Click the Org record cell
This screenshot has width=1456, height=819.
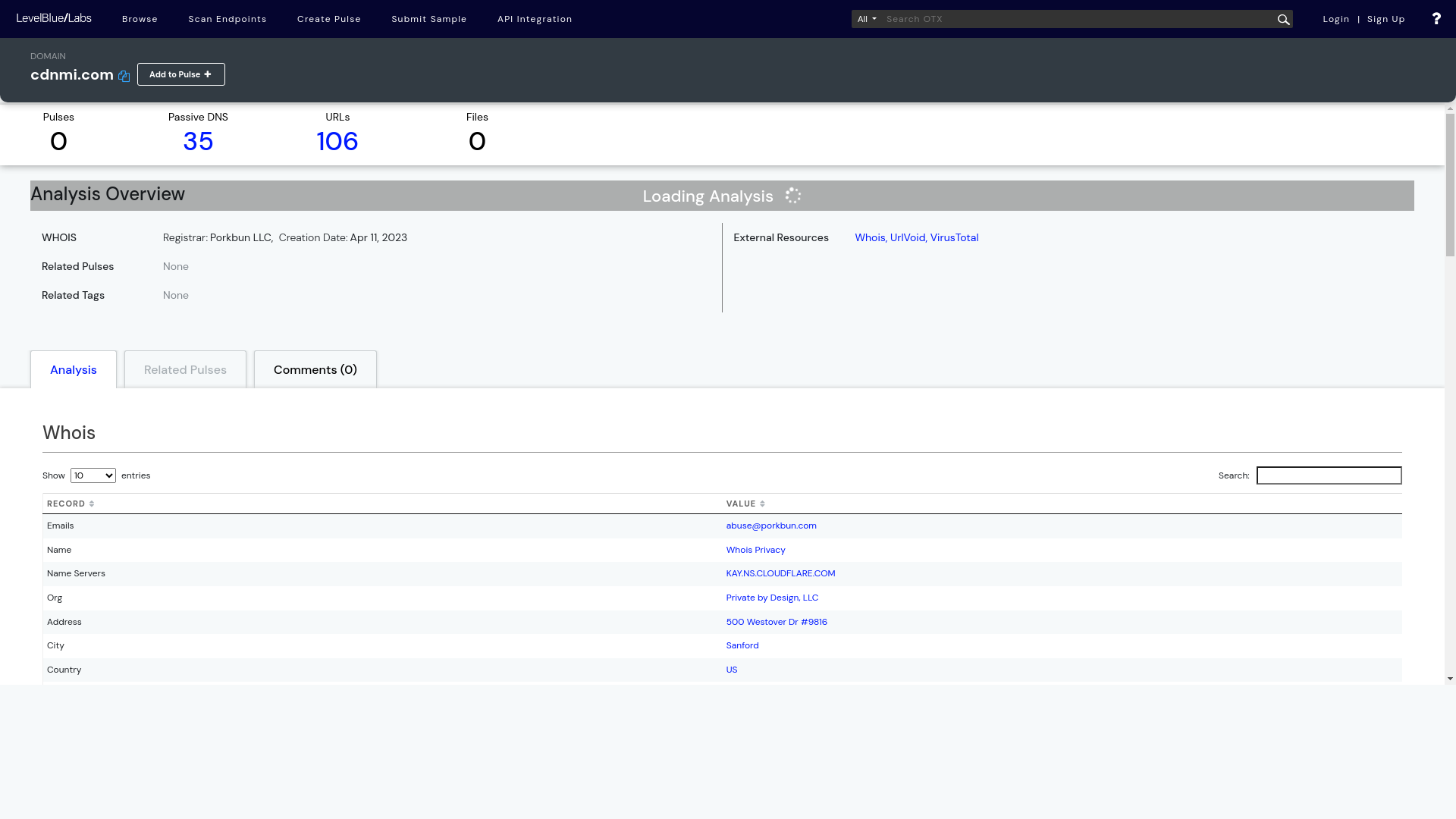55,598
